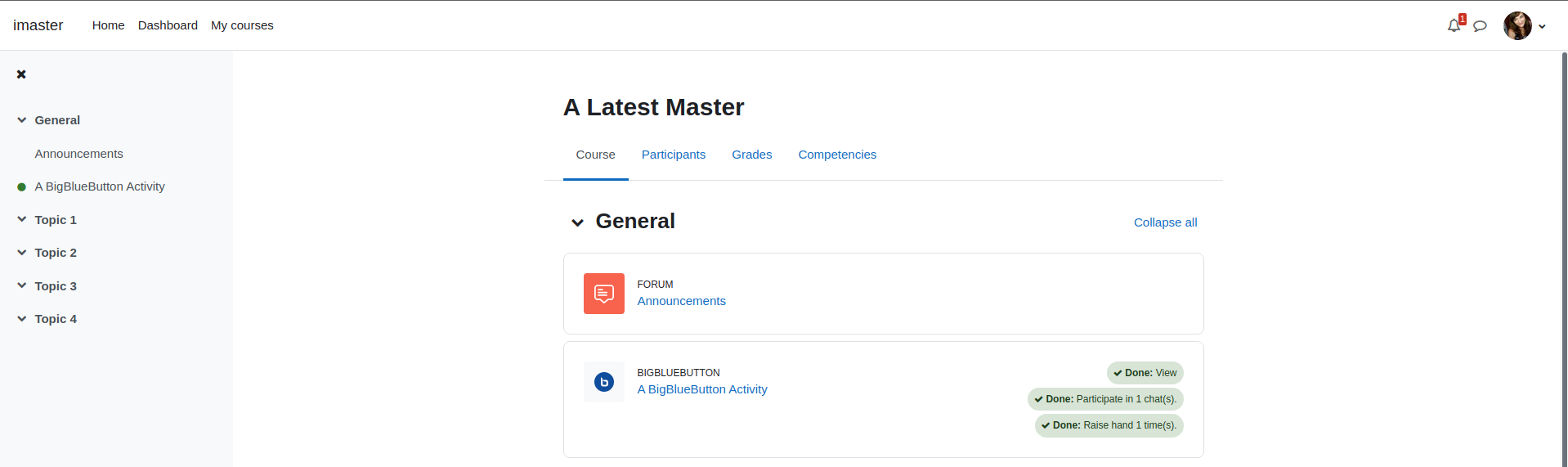Collapse General in the course index
1568x467 pixels.
[x=22, y=120]
